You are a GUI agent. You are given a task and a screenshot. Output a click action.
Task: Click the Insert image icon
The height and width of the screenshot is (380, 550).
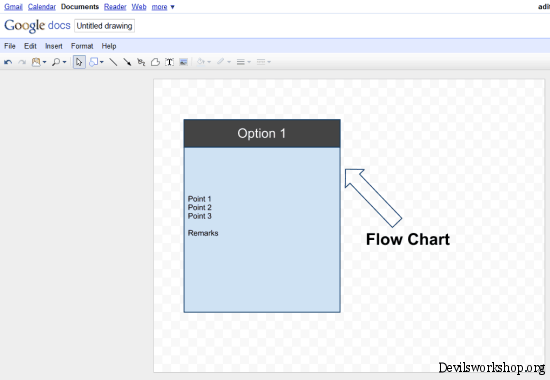point(183,62)
